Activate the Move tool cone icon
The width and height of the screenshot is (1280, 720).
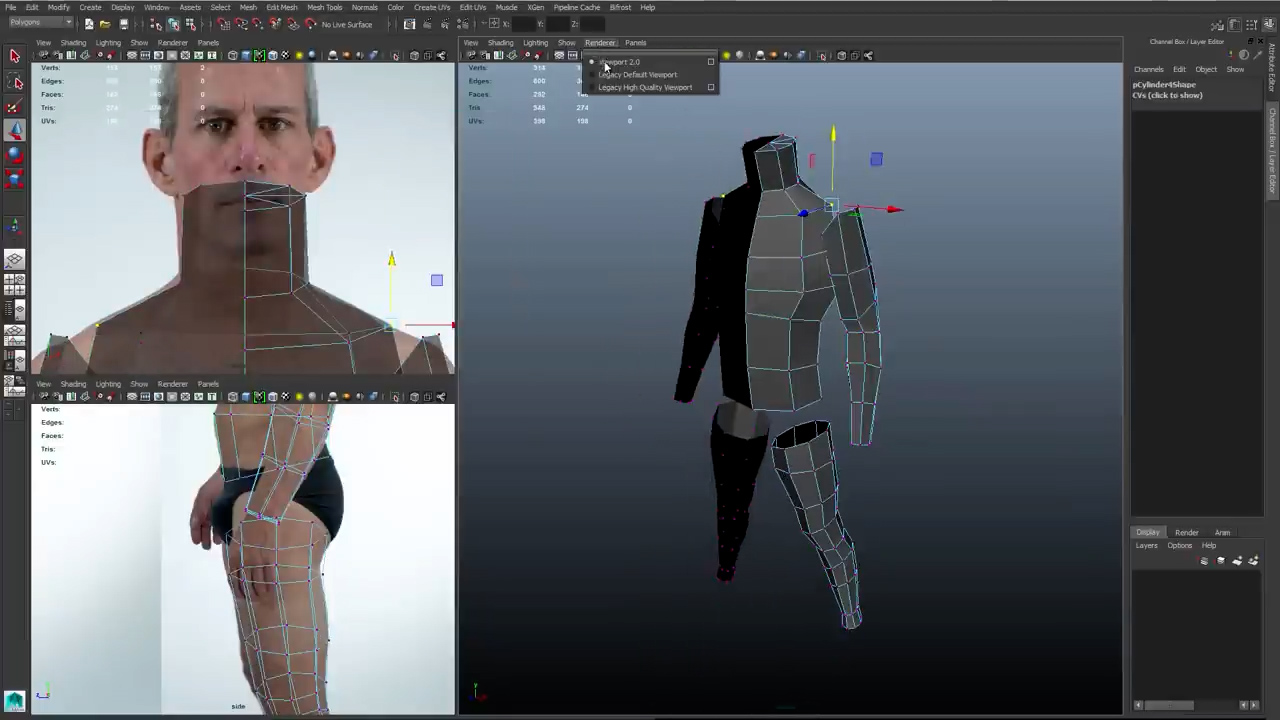pos(14,131)
